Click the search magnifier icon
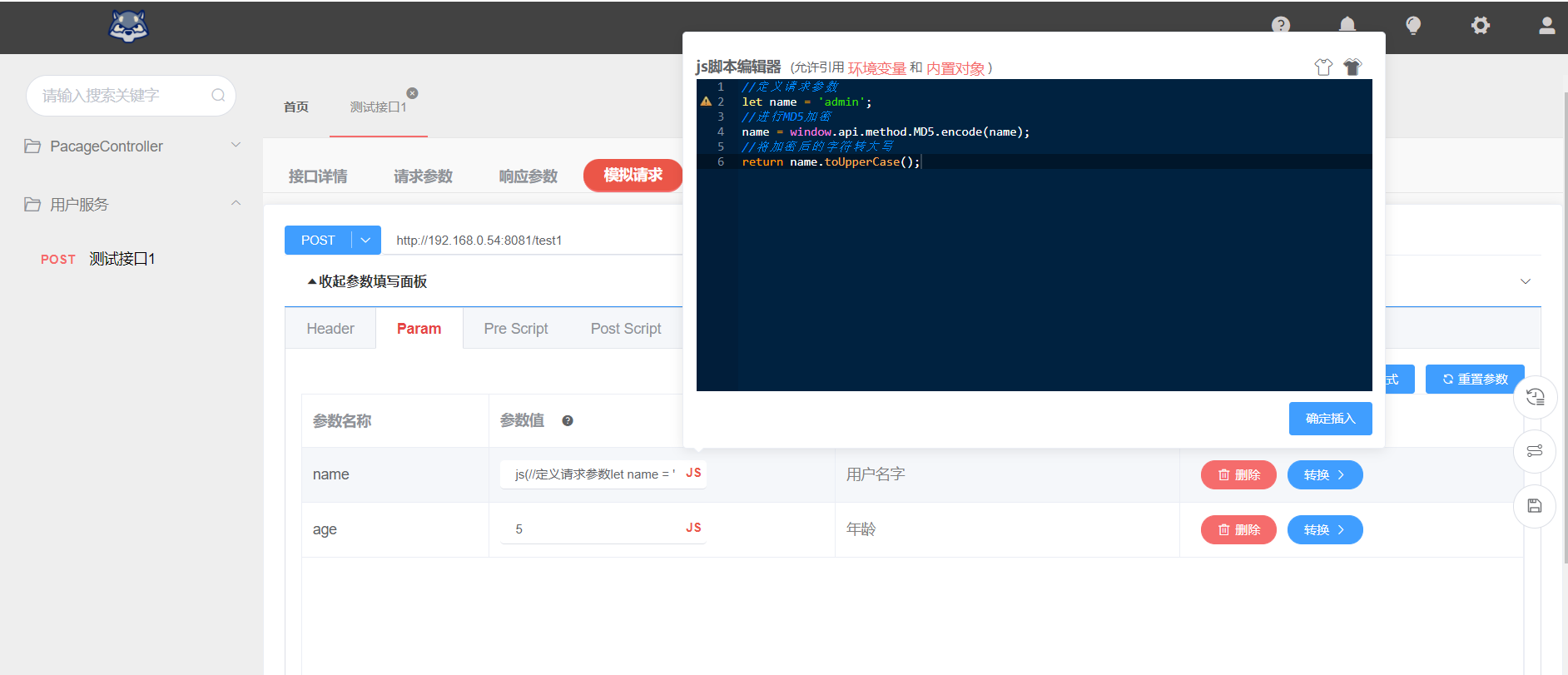This screenshot has height=675, width=1568. click(218, 95)
